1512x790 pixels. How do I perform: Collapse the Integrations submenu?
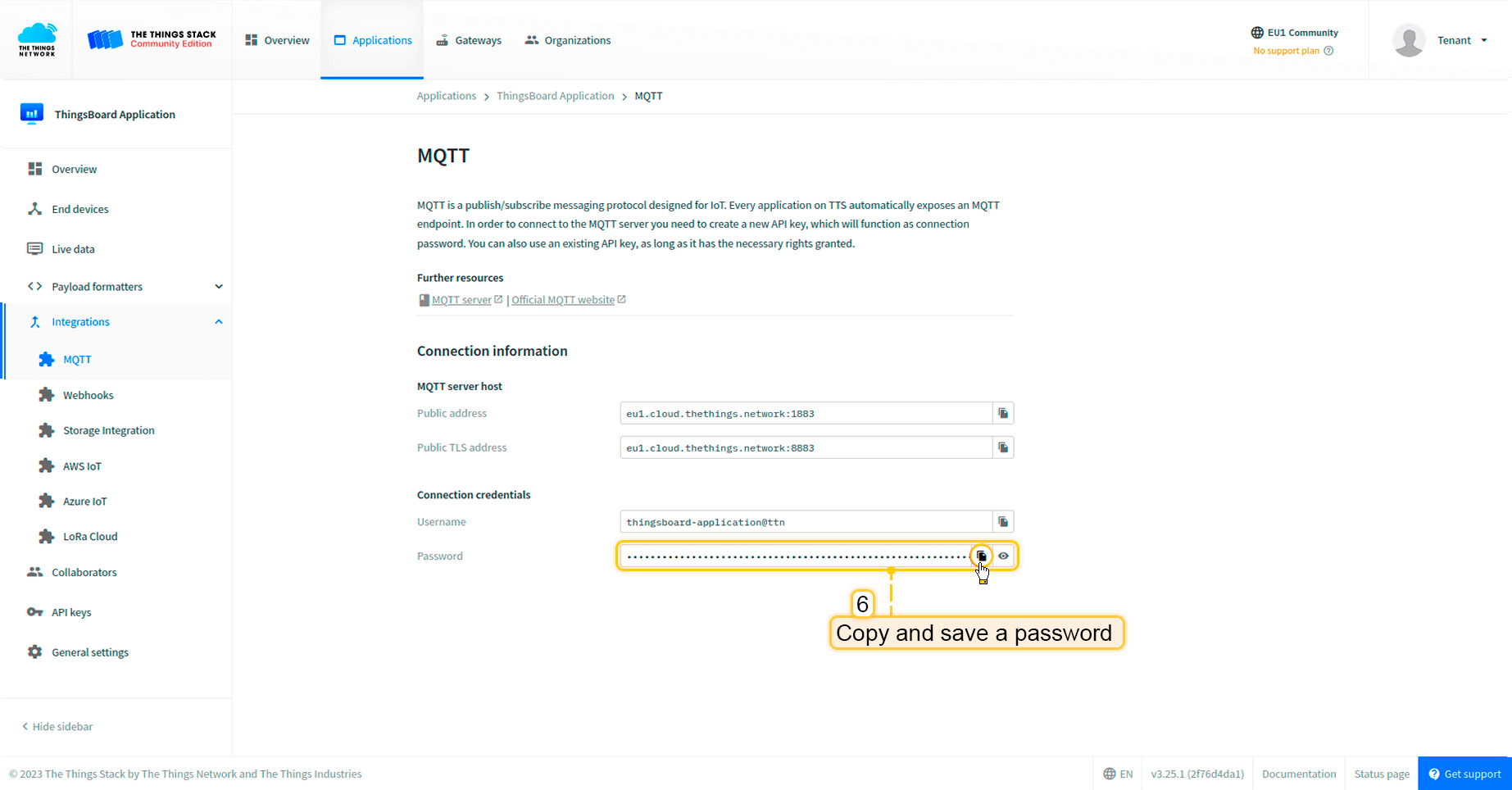[x=219, y=322]
